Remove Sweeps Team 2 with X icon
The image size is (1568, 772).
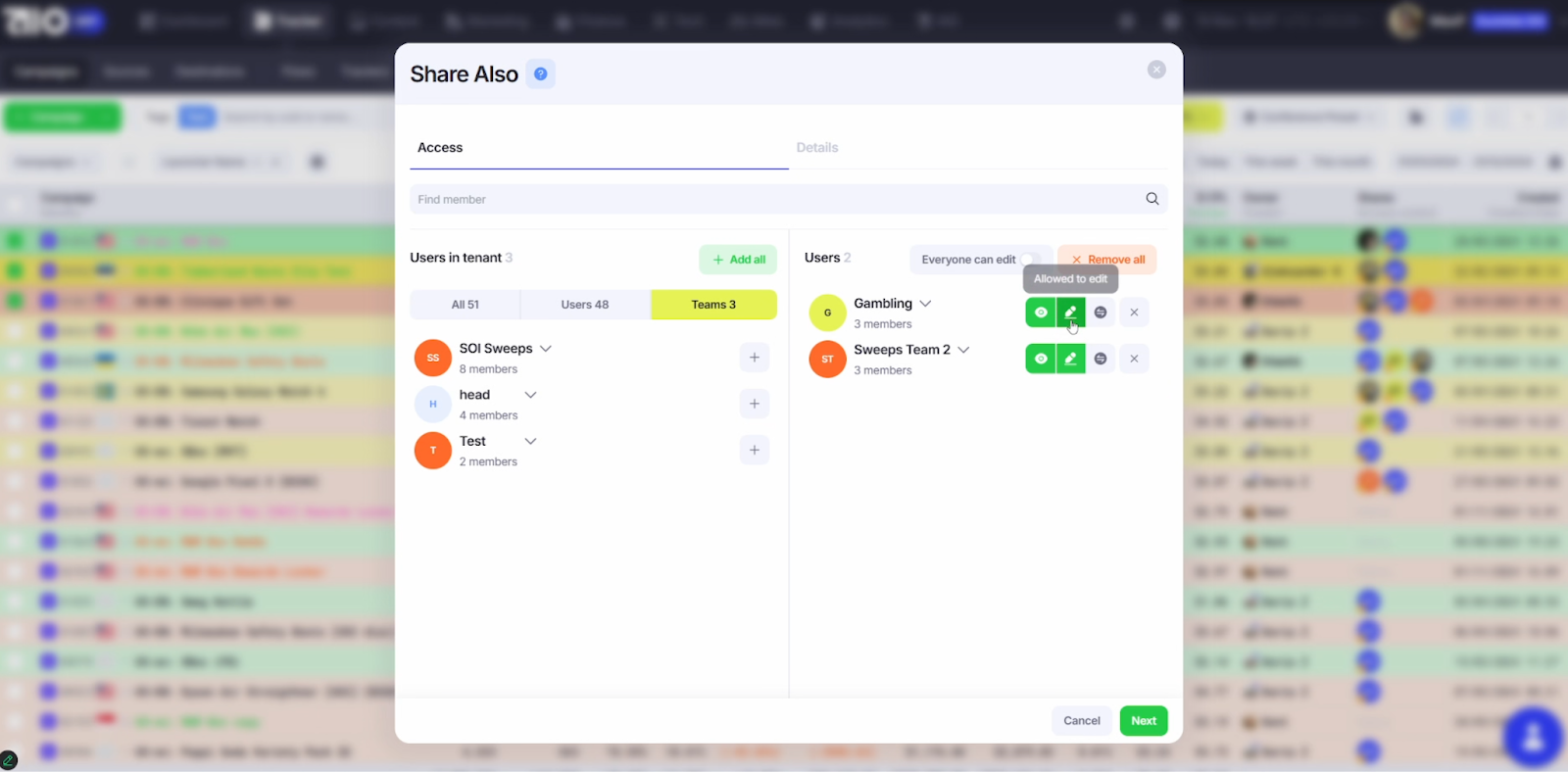[1134, 359]
